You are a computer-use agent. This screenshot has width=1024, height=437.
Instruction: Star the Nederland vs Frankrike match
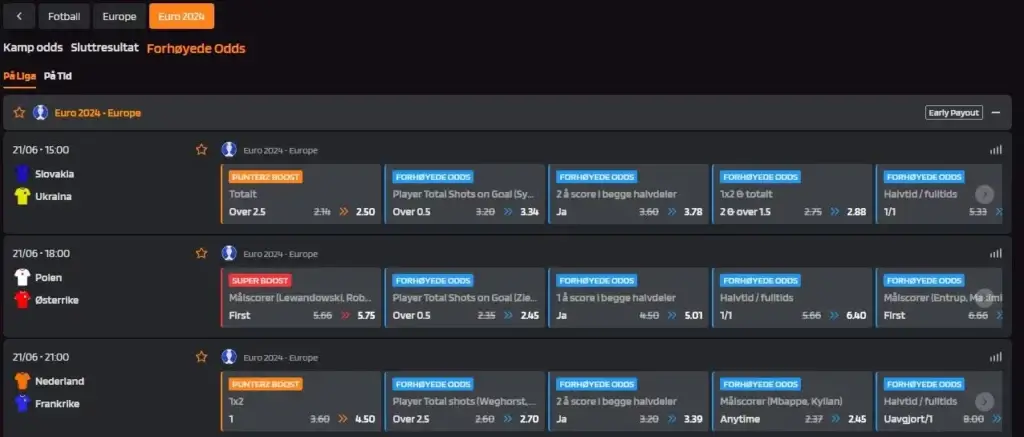201,357
